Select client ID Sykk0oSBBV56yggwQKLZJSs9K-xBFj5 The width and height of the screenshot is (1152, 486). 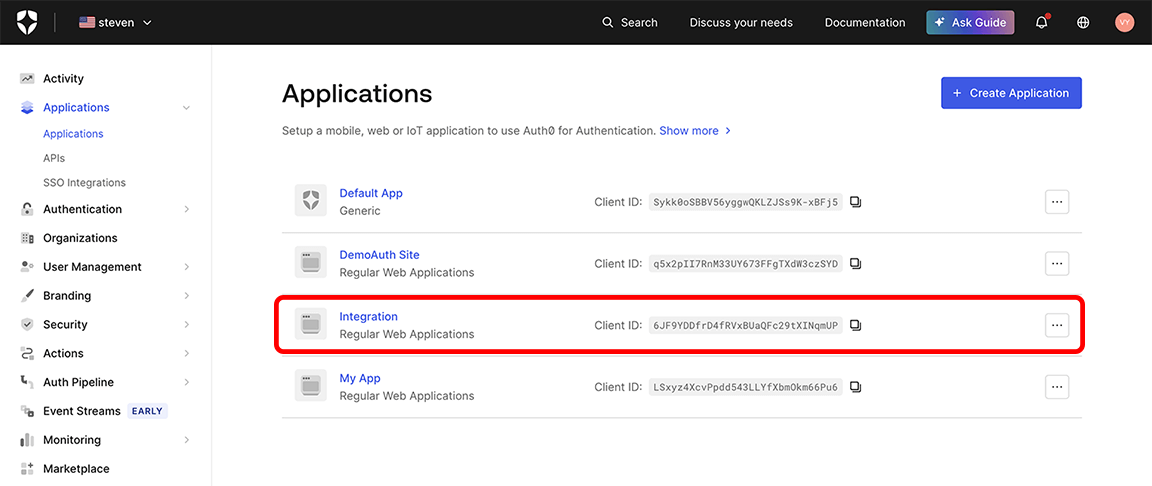tap(745, 202)
